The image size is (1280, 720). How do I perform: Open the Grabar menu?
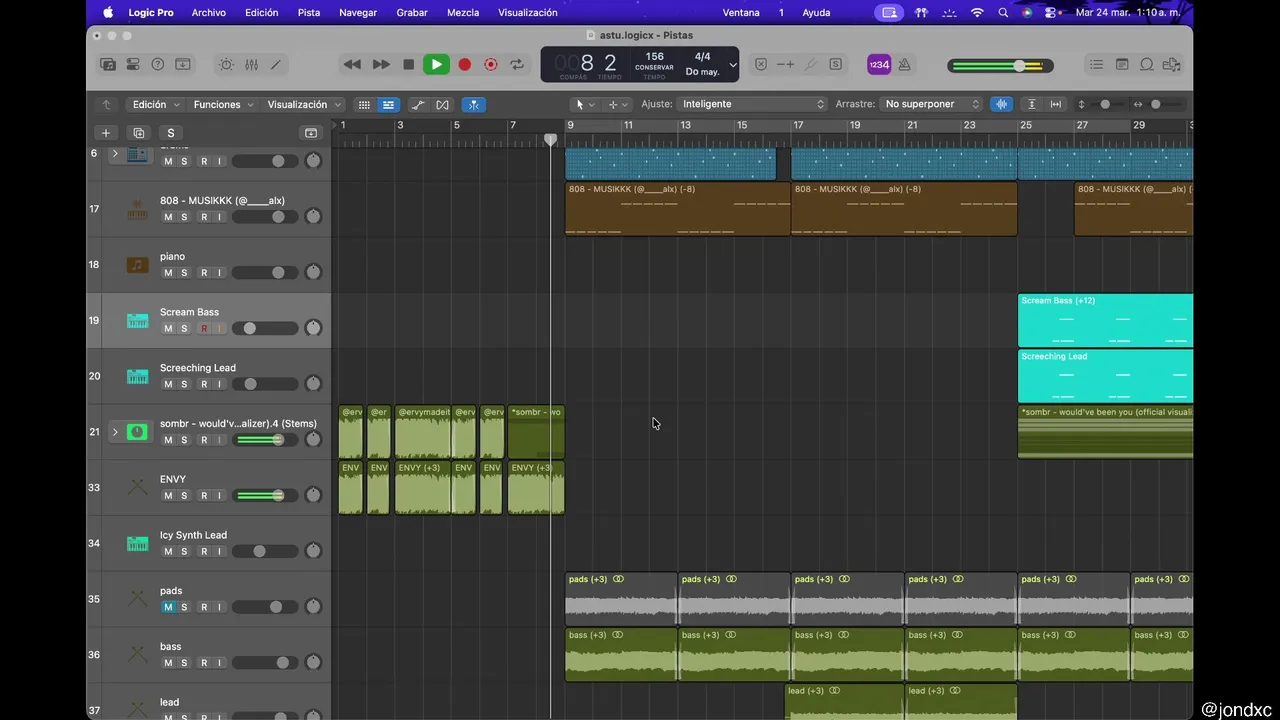pyautogui.click(x=412, y=12)
